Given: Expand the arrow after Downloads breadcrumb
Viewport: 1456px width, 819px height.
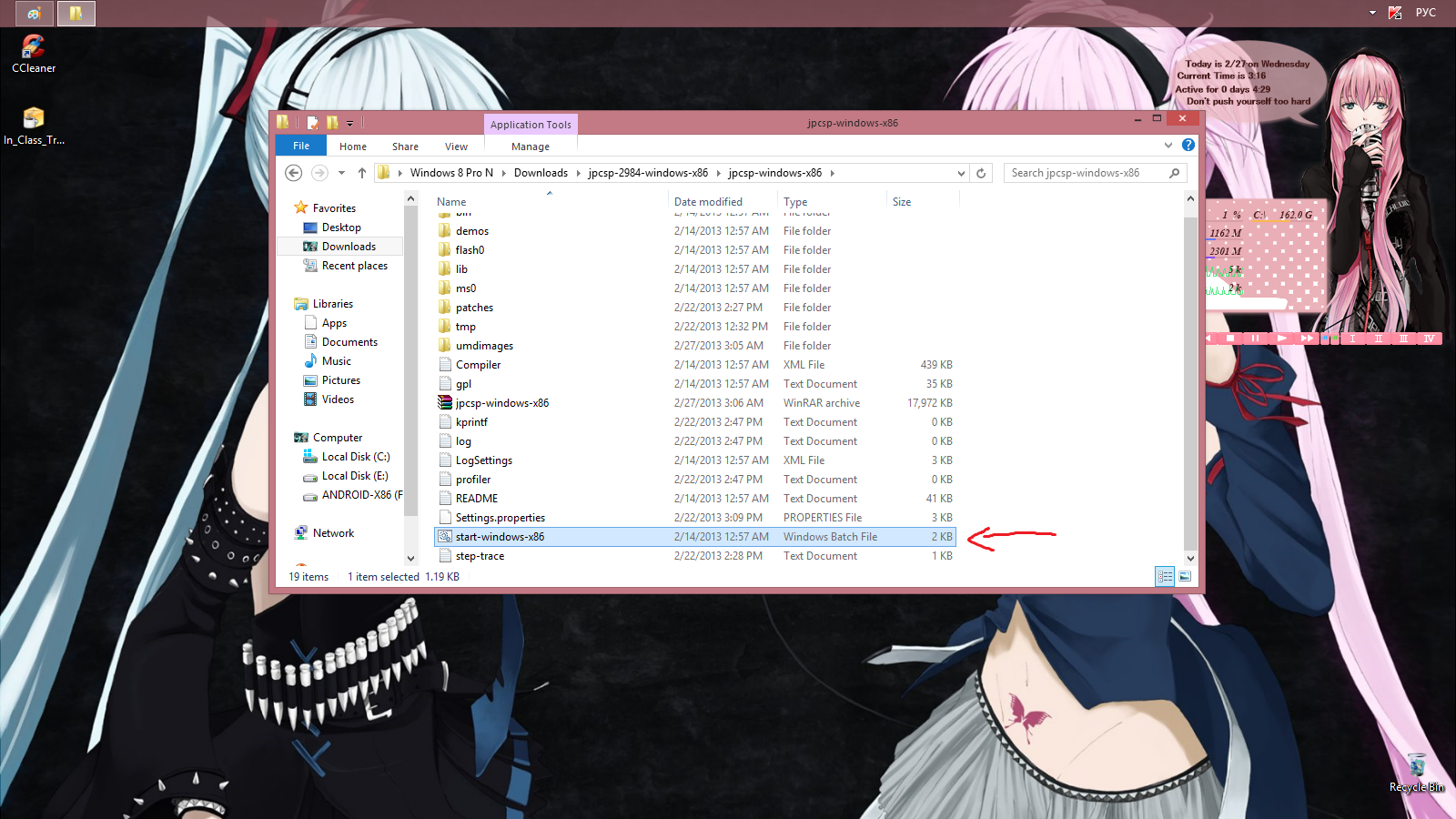Looking at the screenshot, I should click(578, 173).
